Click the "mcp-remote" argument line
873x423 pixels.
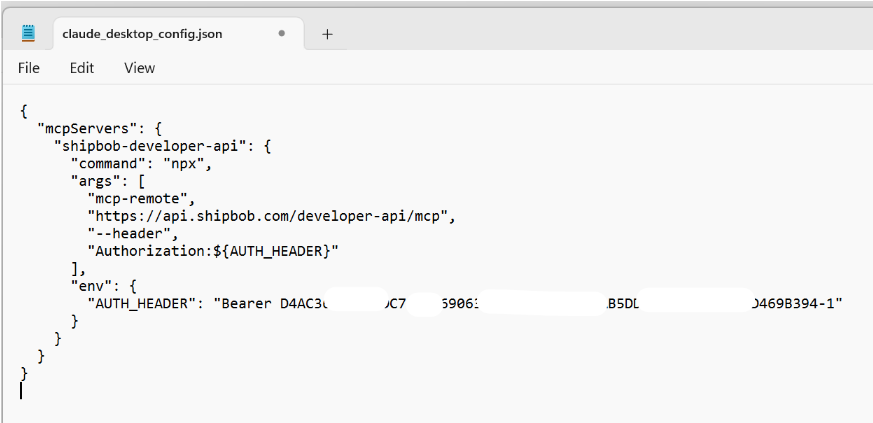(142, 199)
